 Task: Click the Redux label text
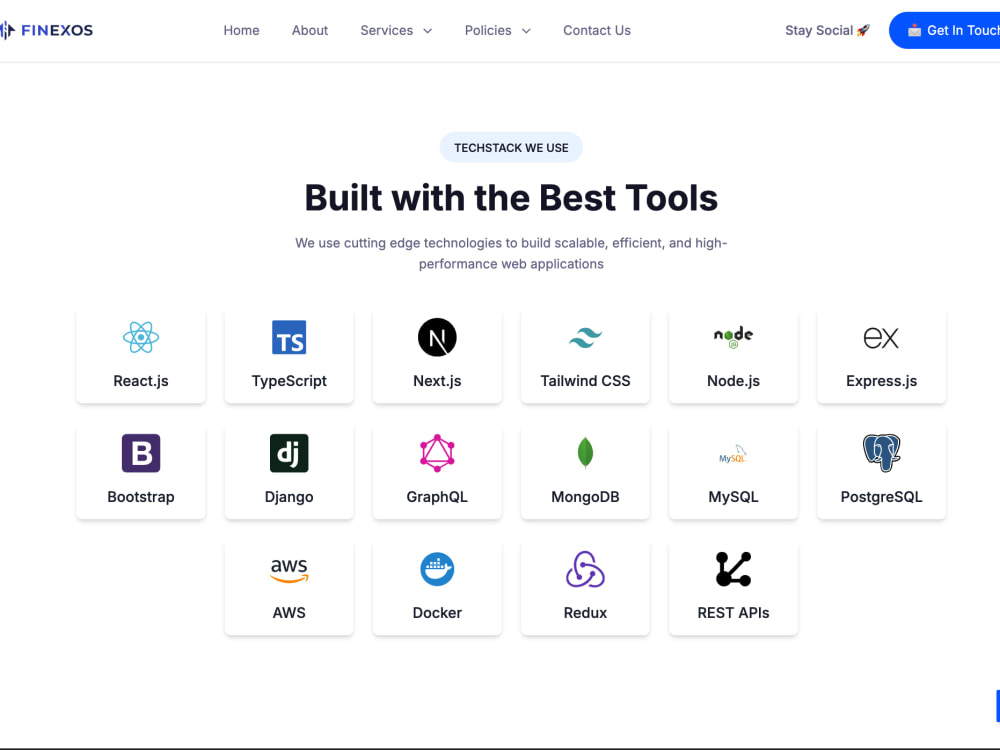[585, 613]
